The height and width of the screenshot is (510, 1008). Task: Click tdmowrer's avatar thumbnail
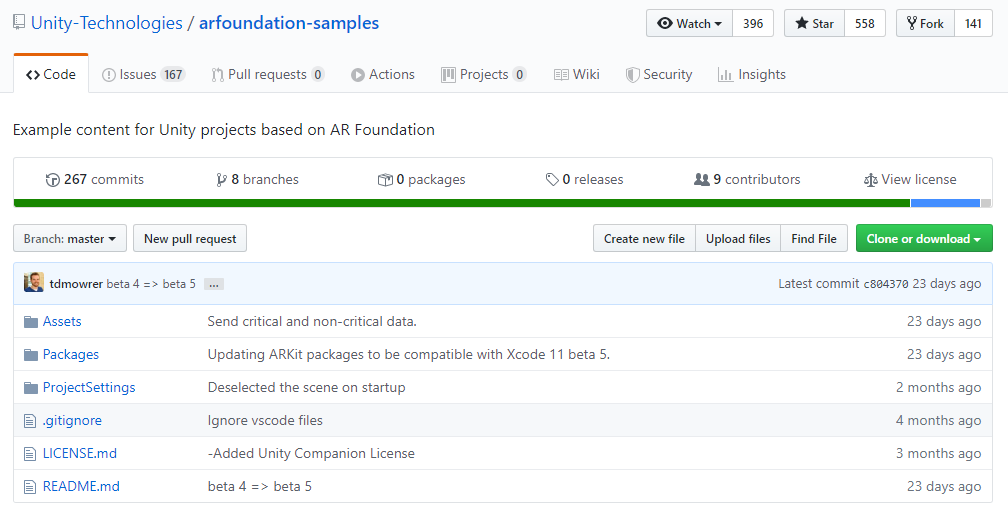34,283
